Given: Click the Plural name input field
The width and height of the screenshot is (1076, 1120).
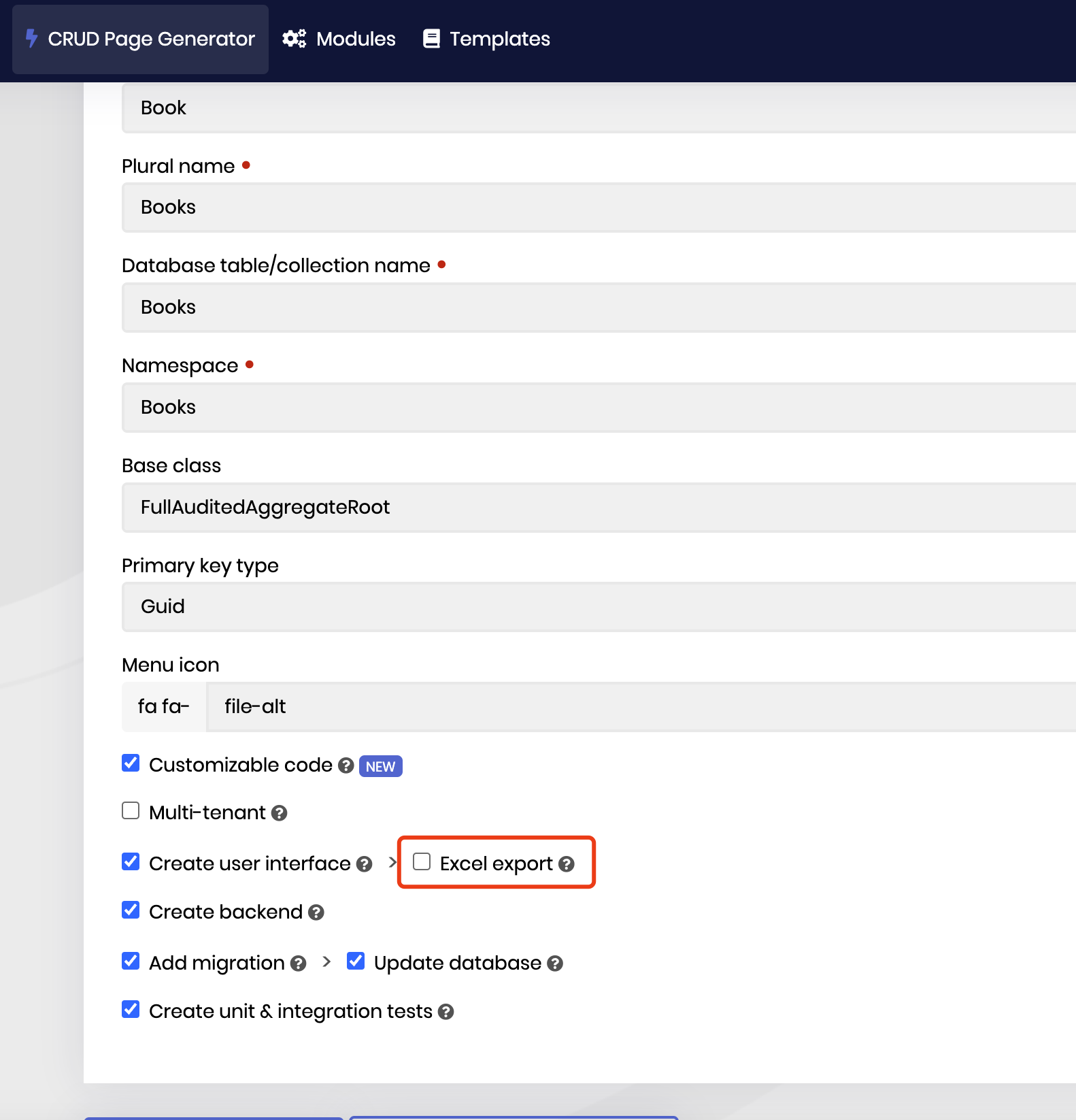Looking at the screenshot, I should [599, 208].
